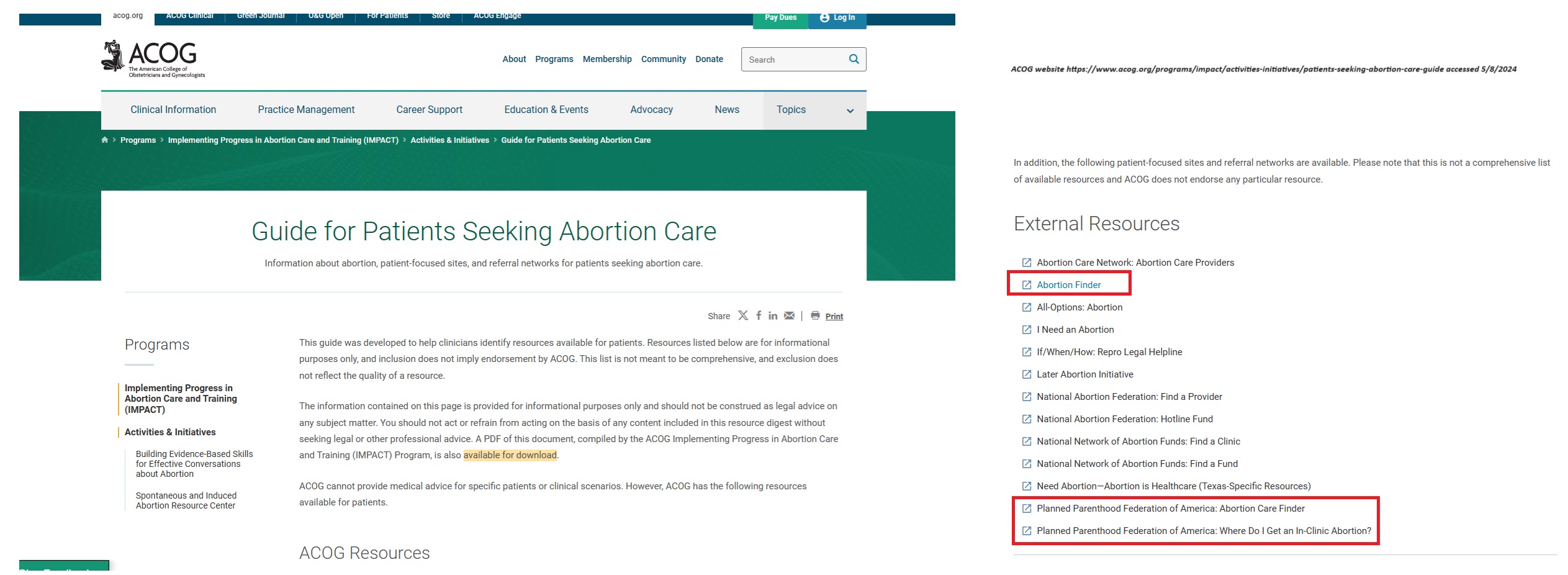Viewport: 1568px width, 575px height.
Task: Click external-link icon beside Abortion Care Finder
Action: tap(1027, 509)
